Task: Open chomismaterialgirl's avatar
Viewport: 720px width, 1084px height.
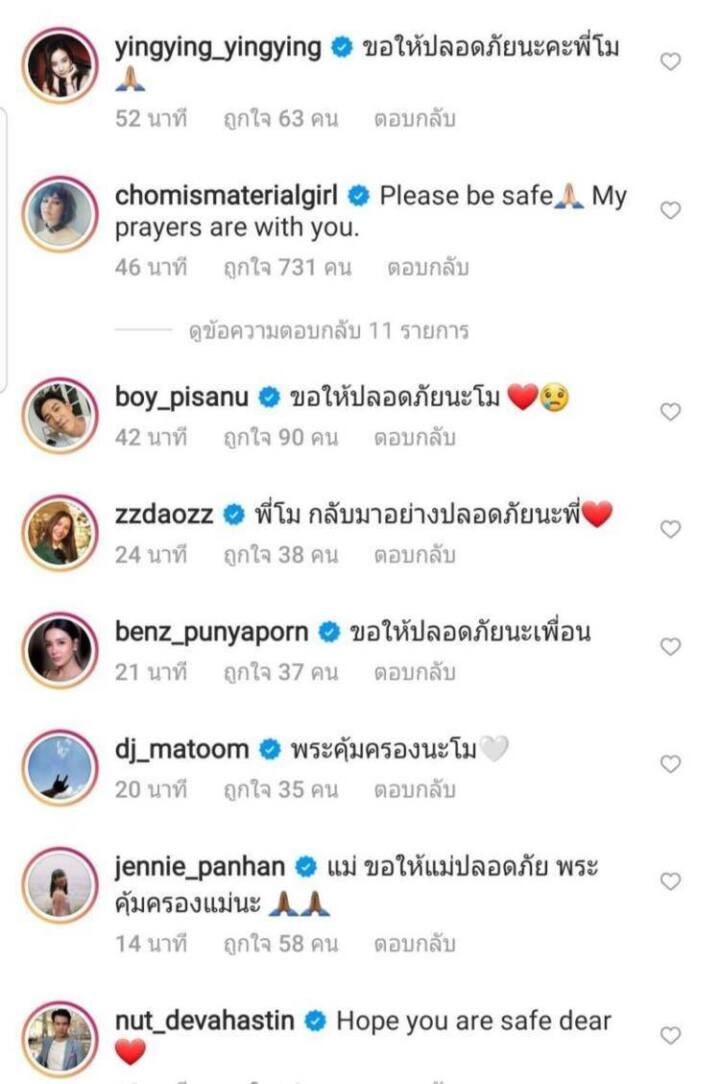Action: (x=60, y=215)
